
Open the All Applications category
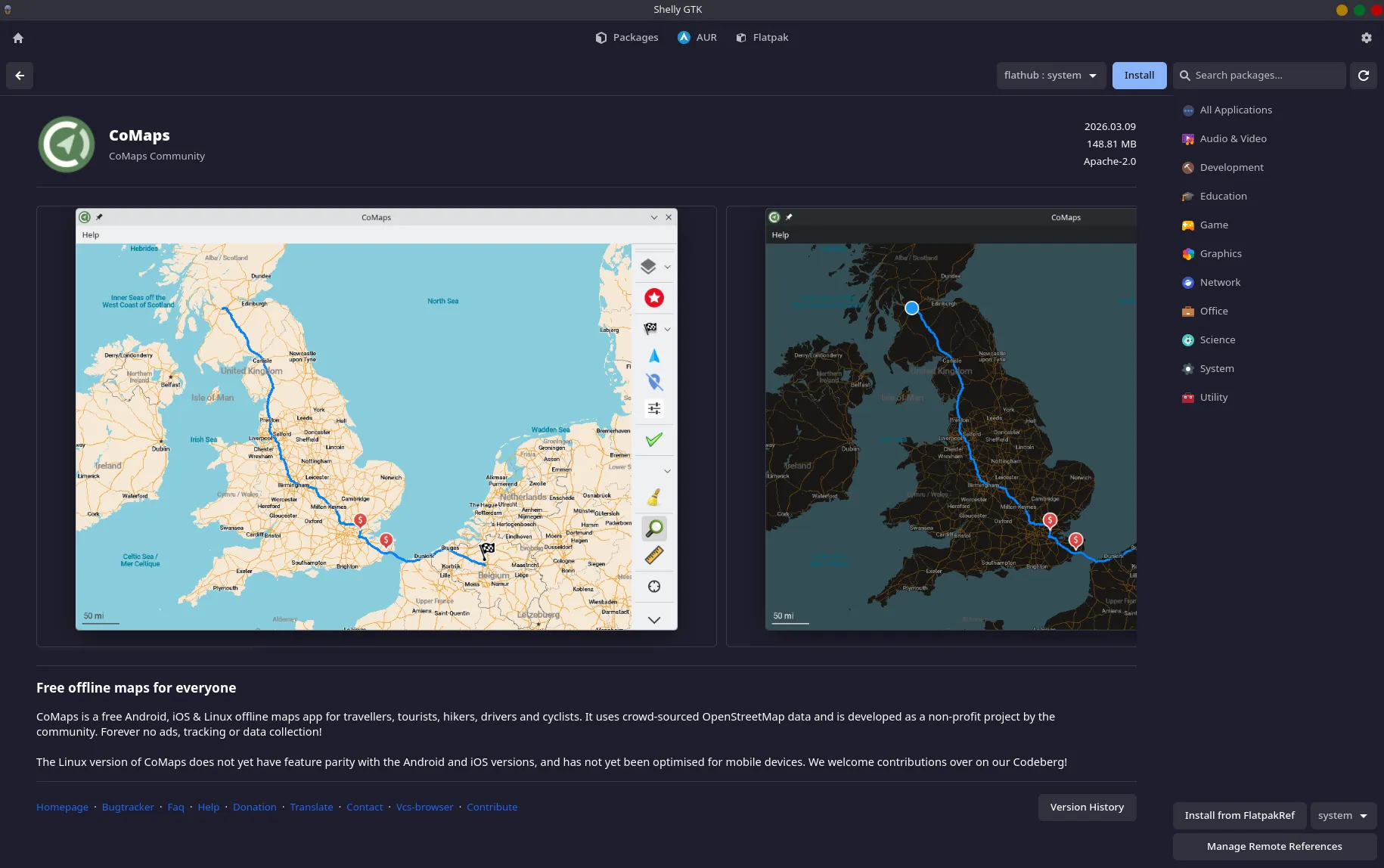1274,110
